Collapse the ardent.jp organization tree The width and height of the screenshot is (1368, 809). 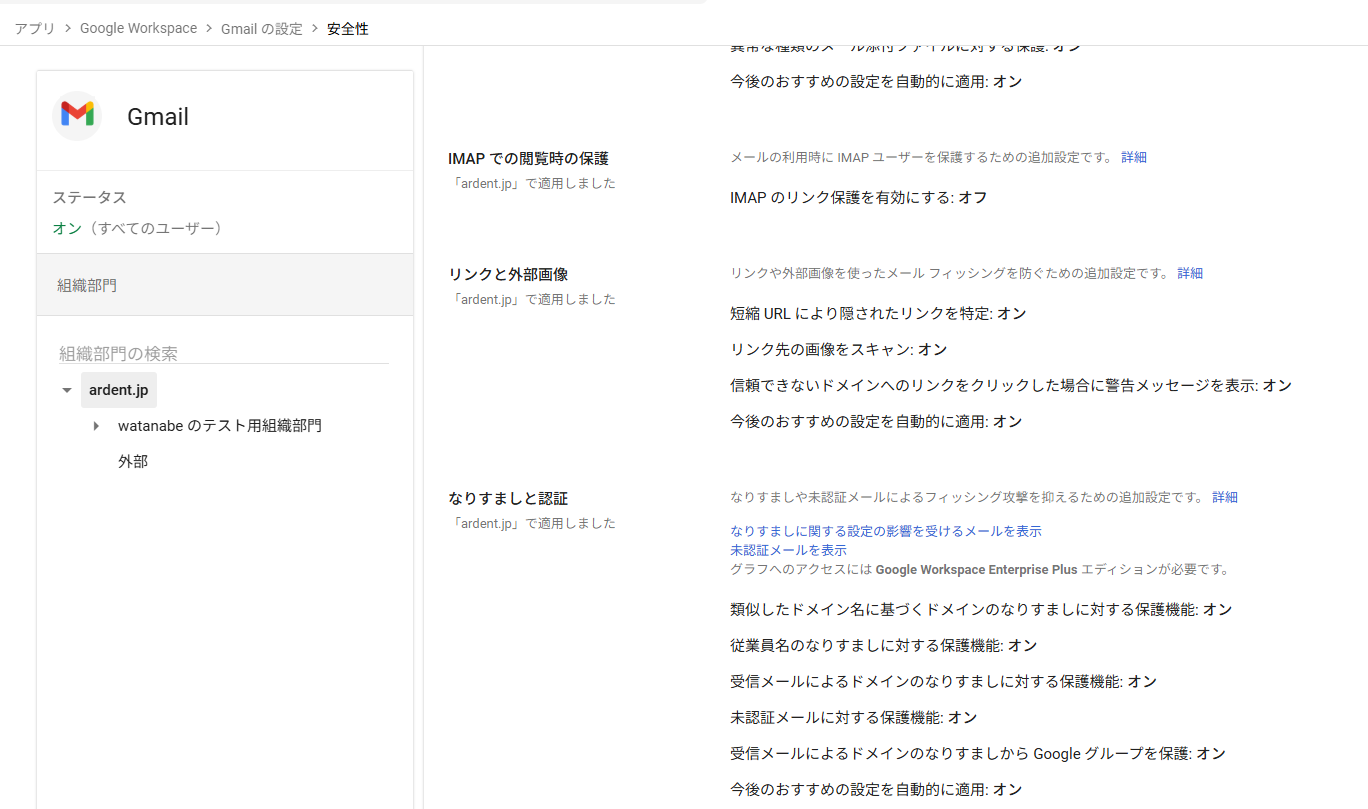pos(67,390)
